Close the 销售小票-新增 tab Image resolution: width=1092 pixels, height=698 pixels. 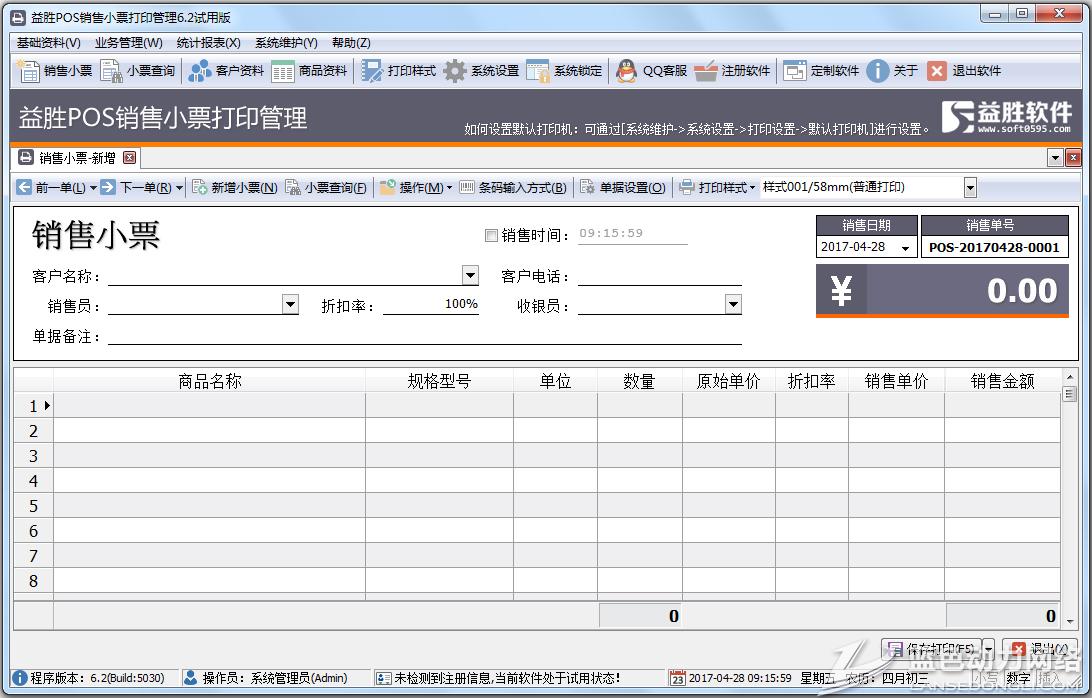(129, 158)
